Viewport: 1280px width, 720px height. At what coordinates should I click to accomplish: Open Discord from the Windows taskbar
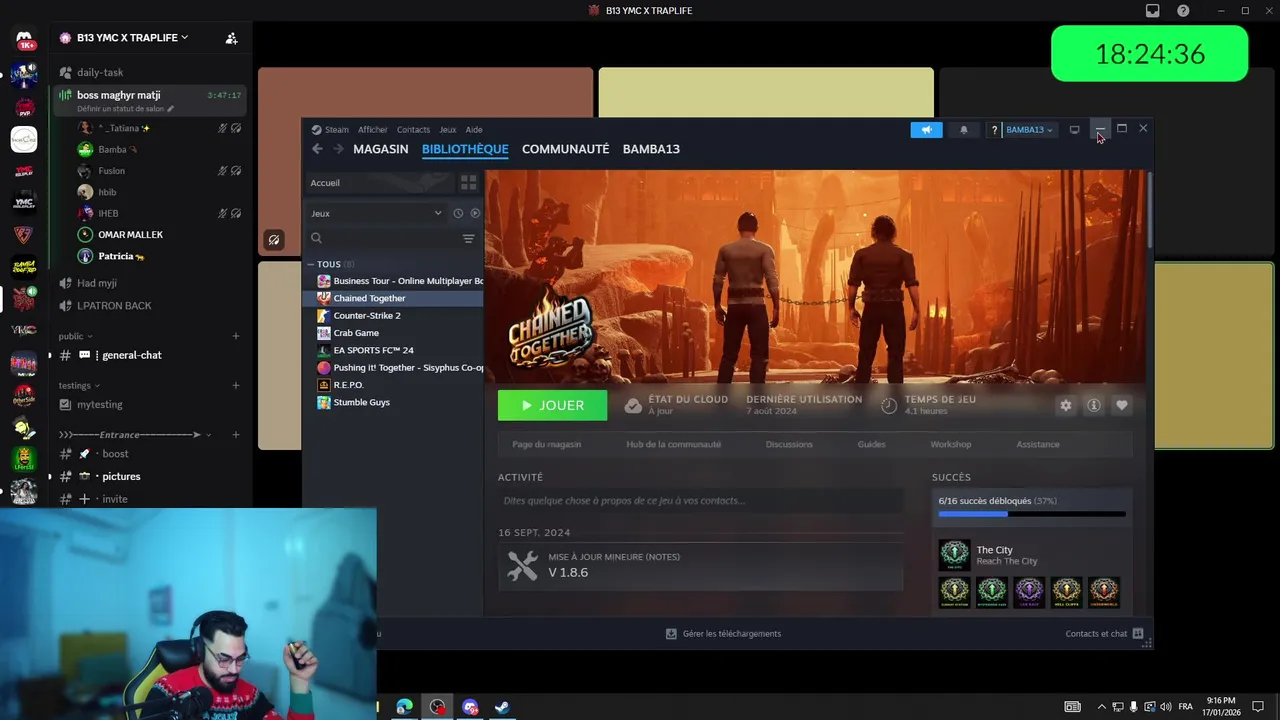tap(470, 707)
